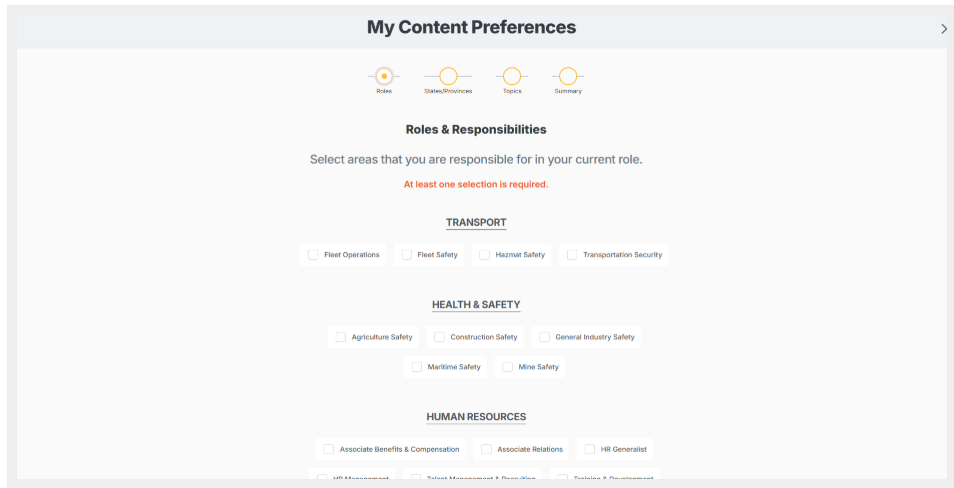
Task: Click the HEALTH & SAFETY heading
Action: tap(476, 305)
